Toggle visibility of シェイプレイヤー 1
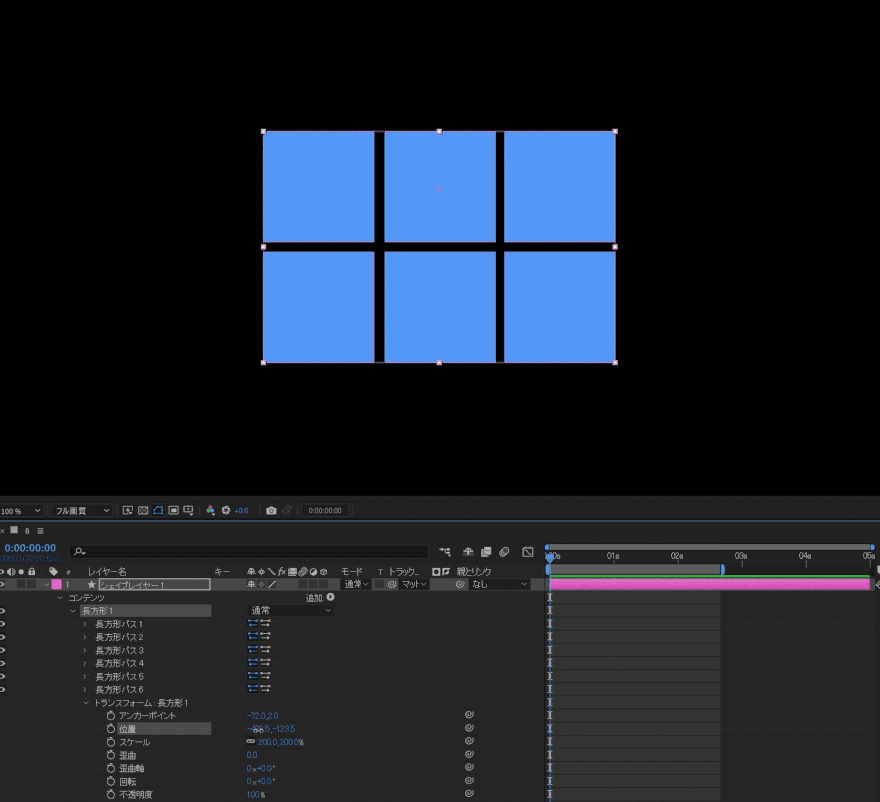Image resolution: width=880 pixels, height=802 pixels. (3, 584)
